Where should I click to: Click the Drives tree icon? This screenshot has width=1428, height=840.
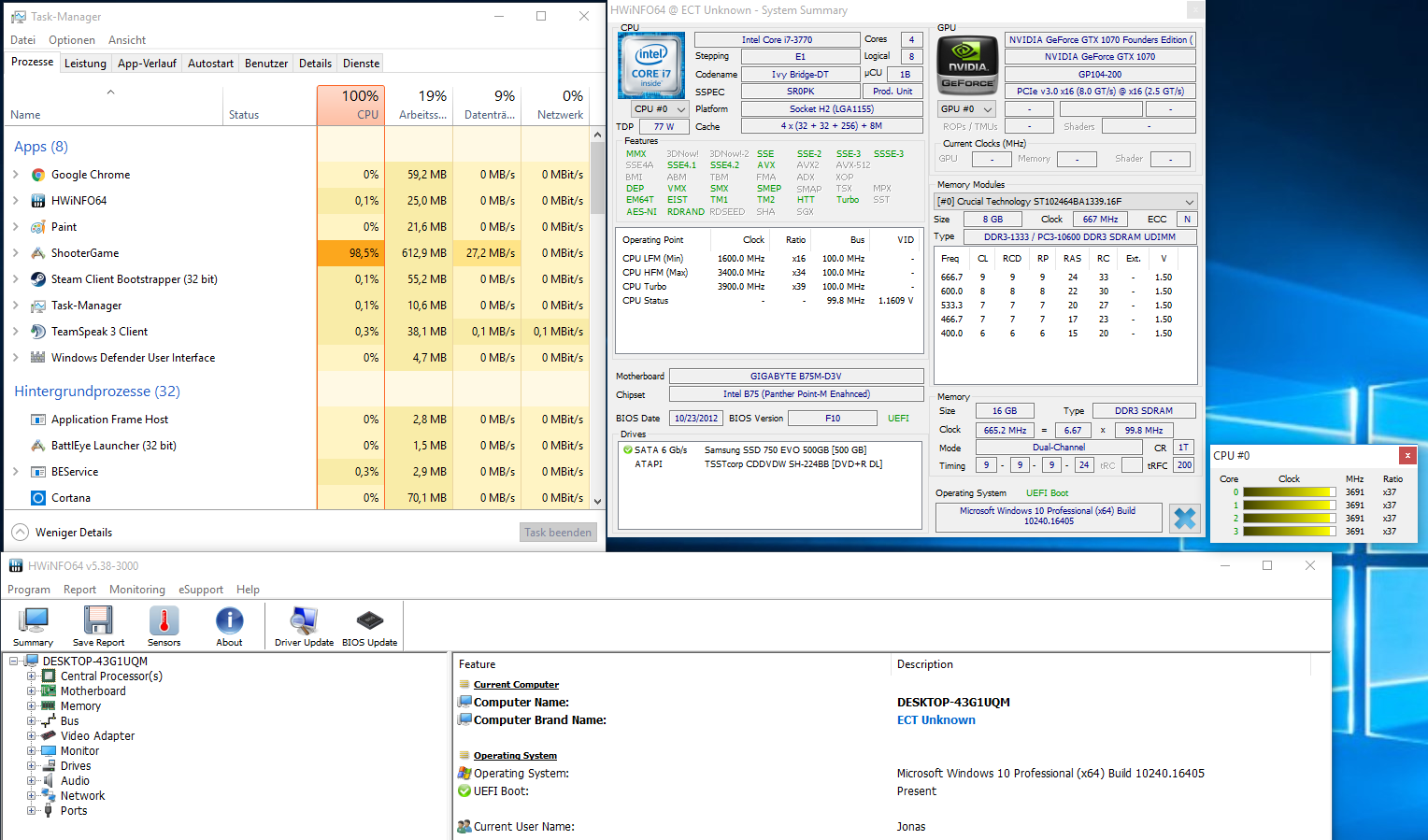pos(49,766)
